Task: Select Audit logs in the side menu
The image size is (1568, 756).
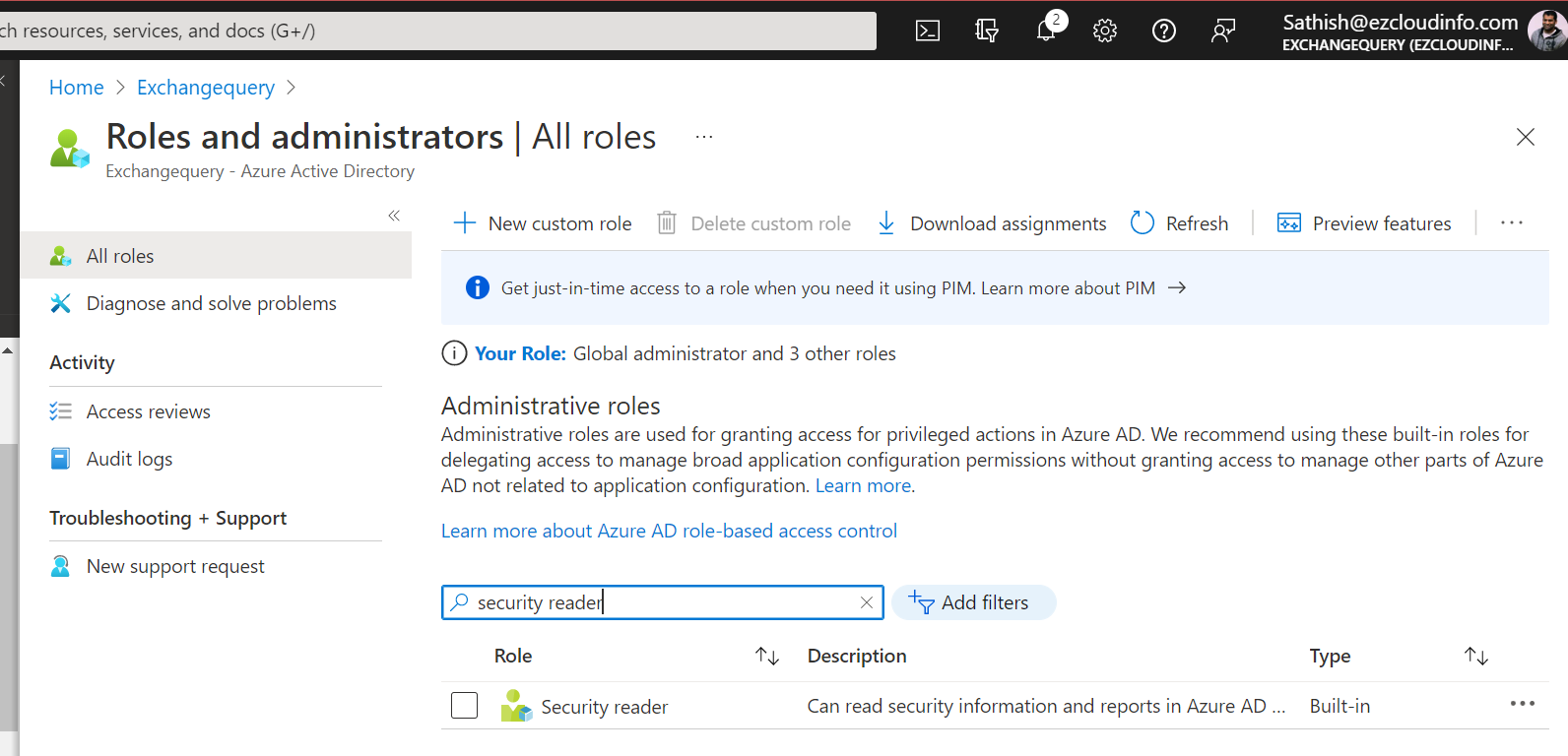Action: point(129,459)
